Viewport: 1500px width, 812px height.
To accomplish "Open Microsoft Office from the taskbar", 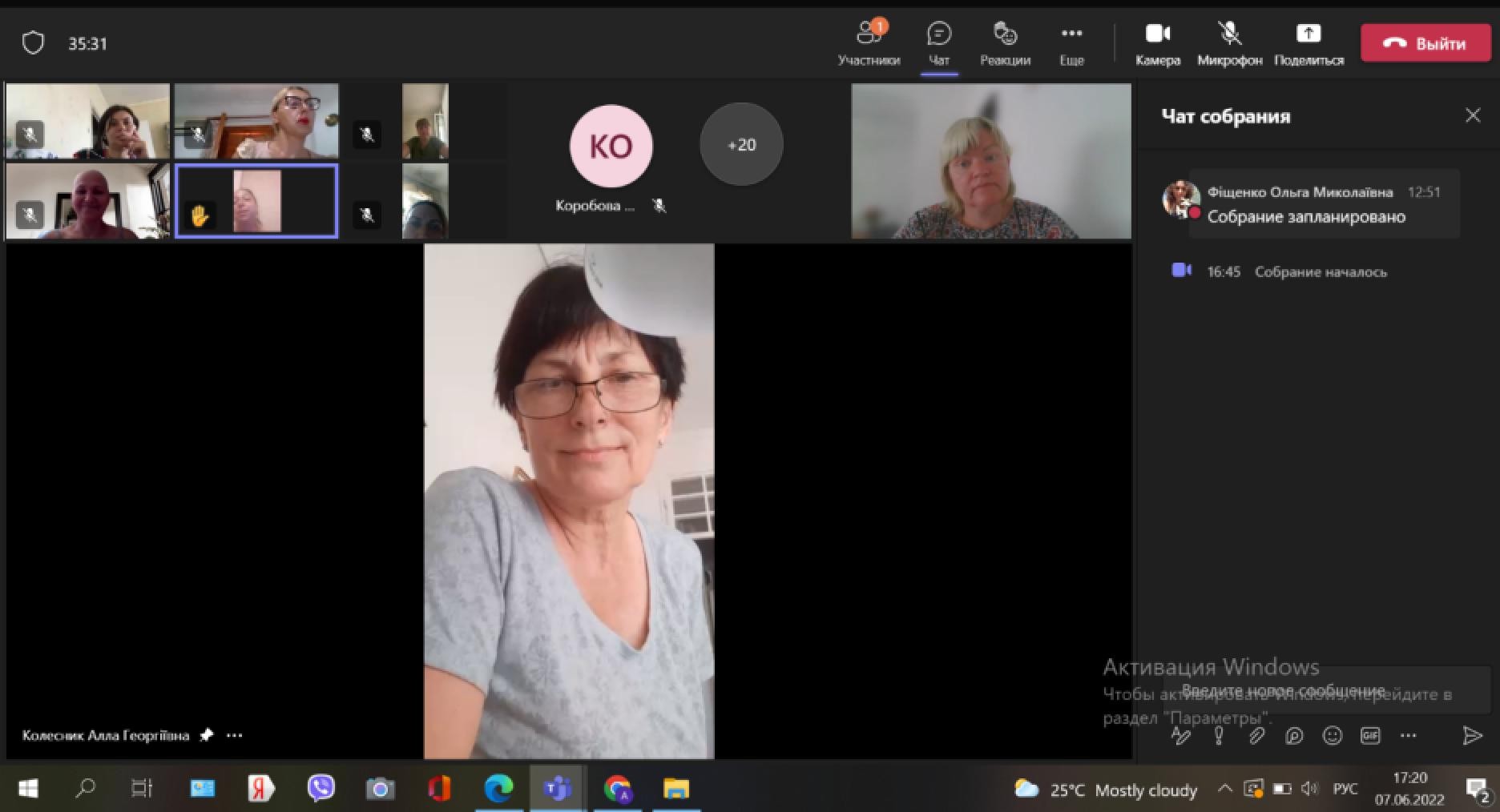I will click(x=439, y=789).
